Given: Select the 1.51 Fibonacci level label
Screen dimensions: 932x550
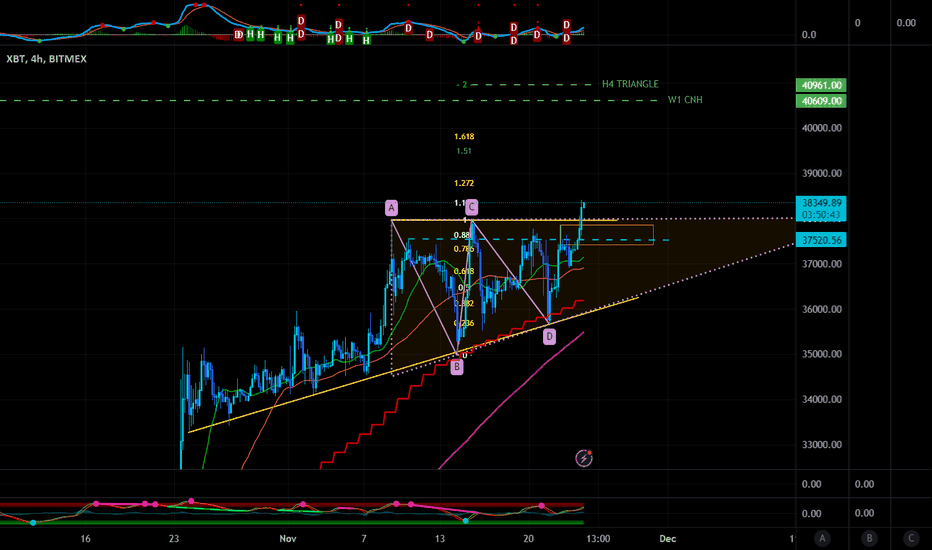Looking at the screenshot, I should click(x=464, y=151).
